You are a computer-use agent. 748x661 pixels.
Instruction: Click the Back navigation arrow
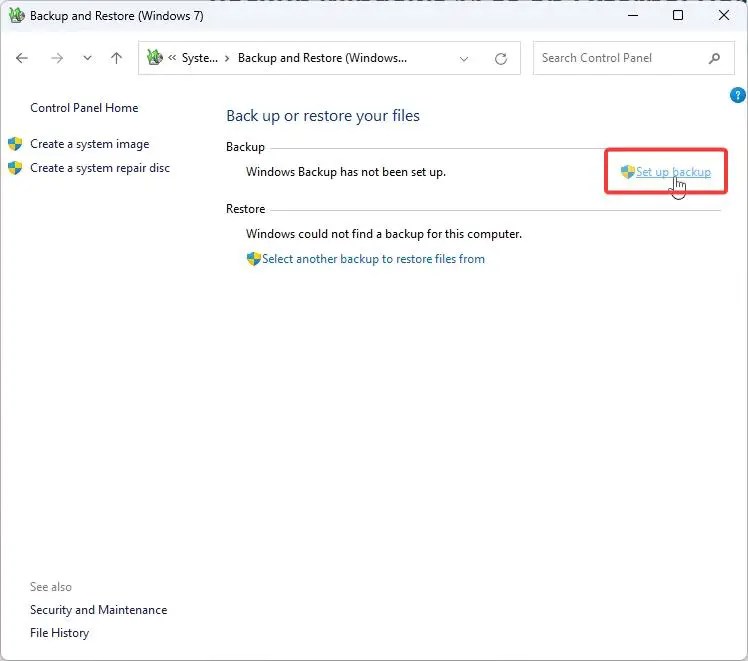point(22,58)
